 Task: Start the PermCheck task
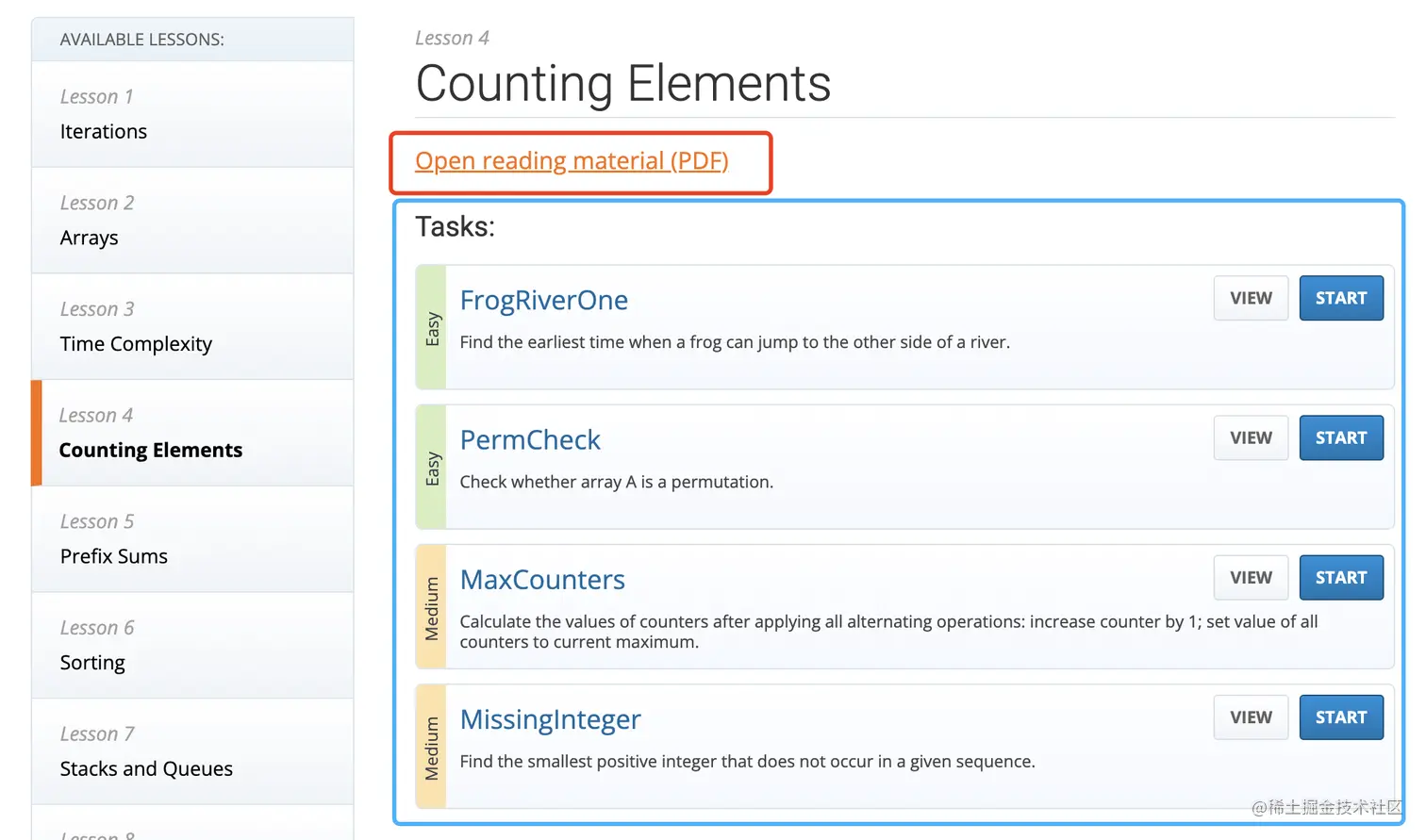pyautogui.click(x=1341, y=437)
